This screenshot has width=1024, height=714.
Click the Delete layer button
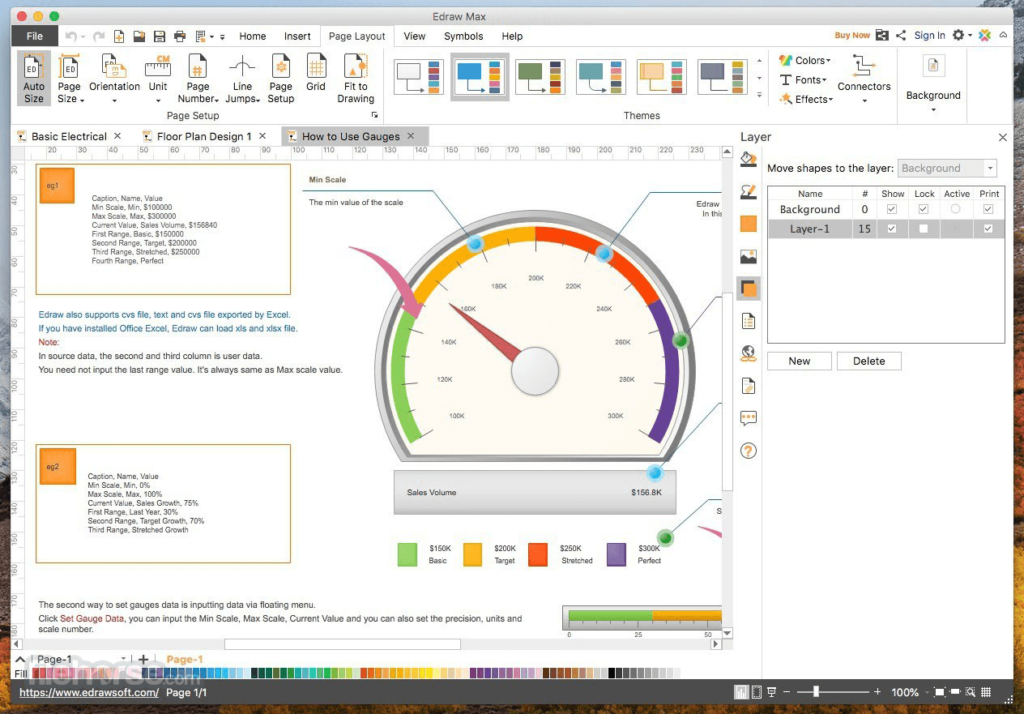click(869, 361)
